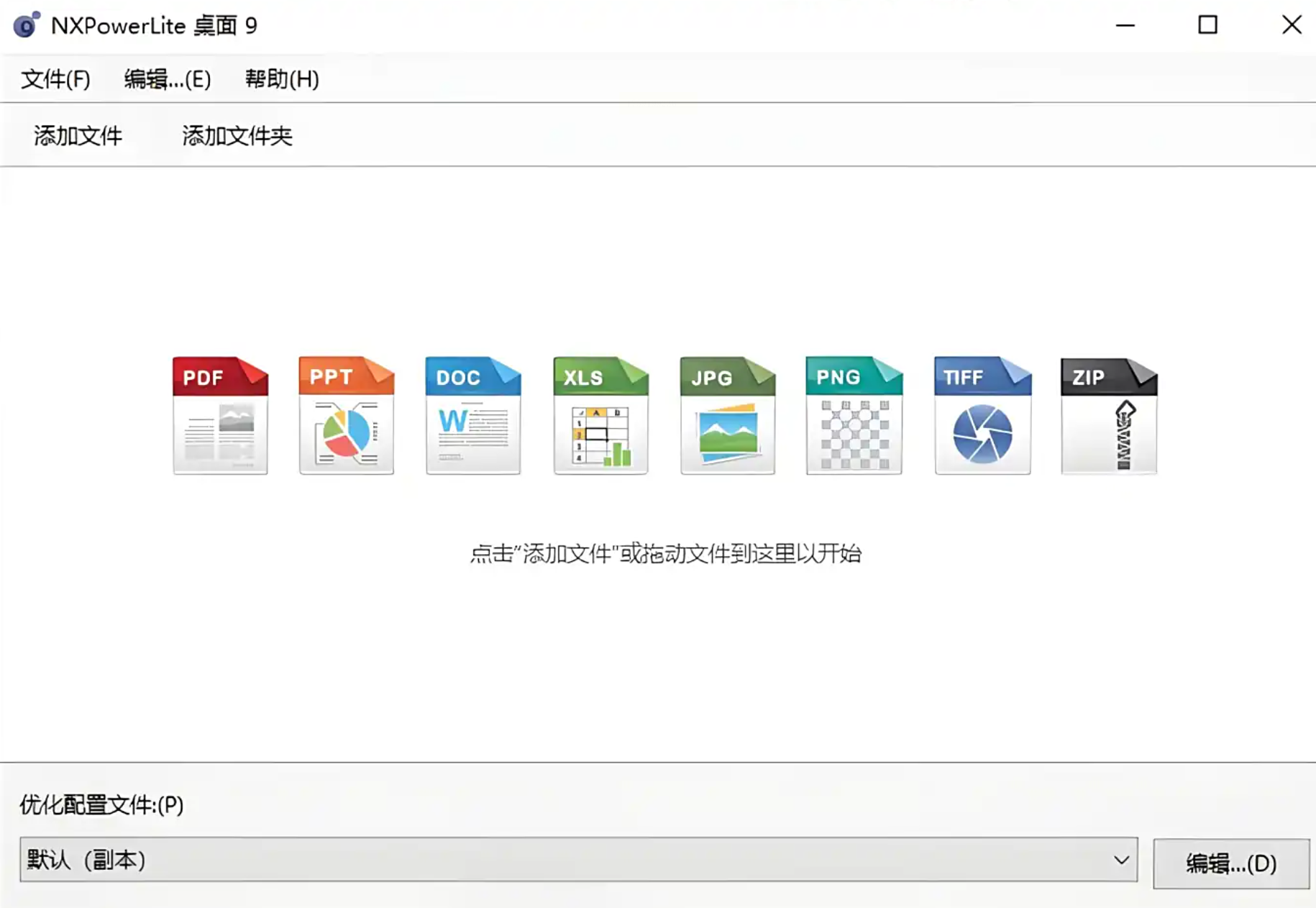
Task: Select the PNG image icon
Action: (x=854, y=415)
